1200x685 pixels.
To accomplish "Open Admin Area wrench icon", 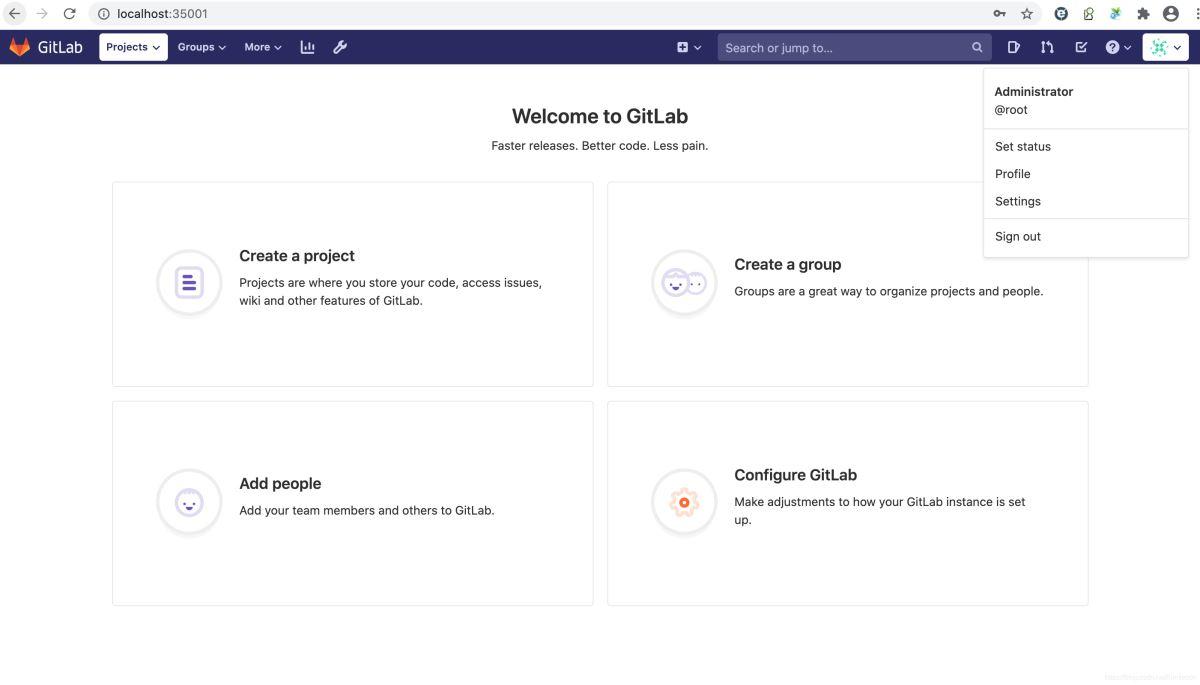I will click(x=340, y=47).
